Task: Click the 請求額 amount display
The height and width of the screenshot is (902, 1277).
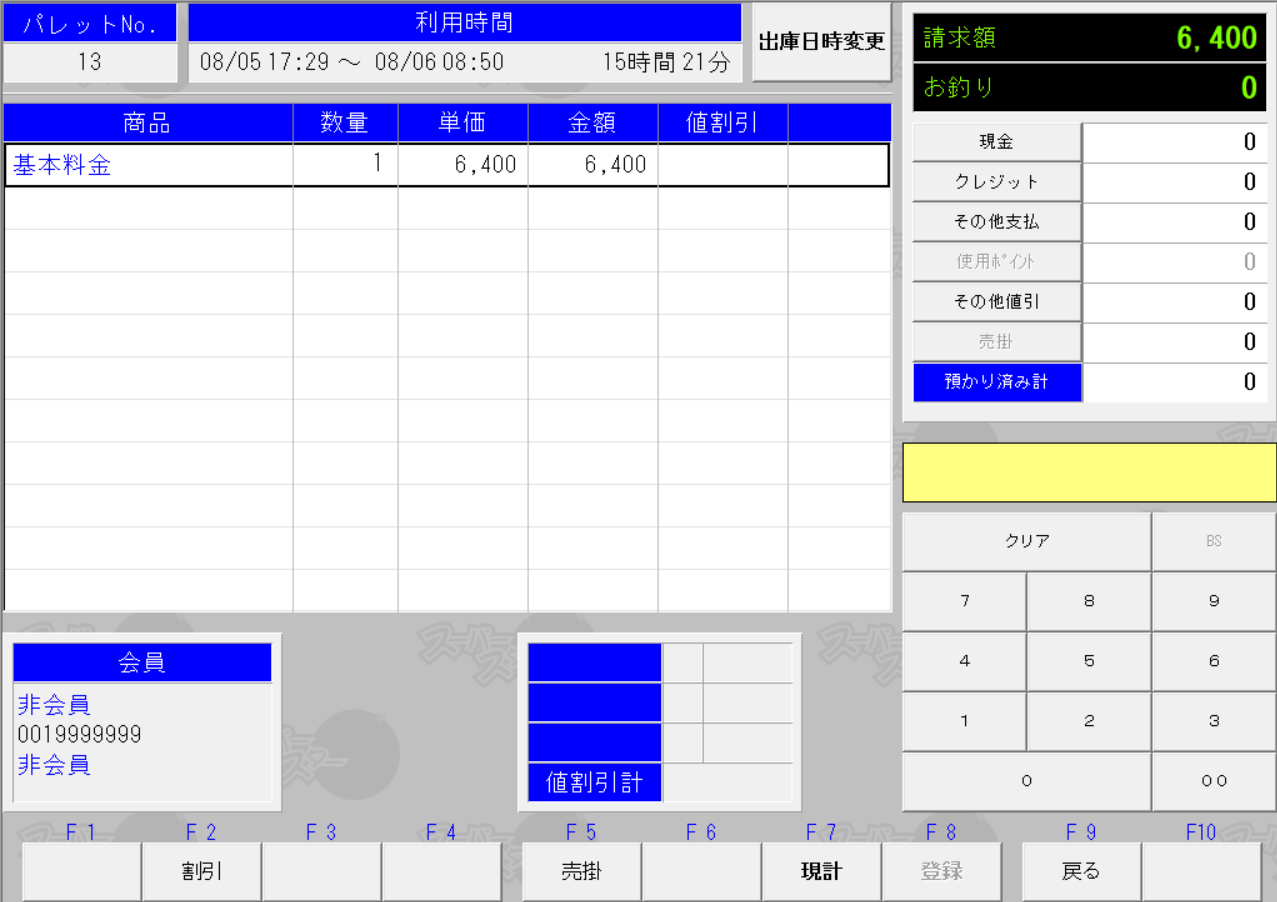Action: click(1089, 38)
